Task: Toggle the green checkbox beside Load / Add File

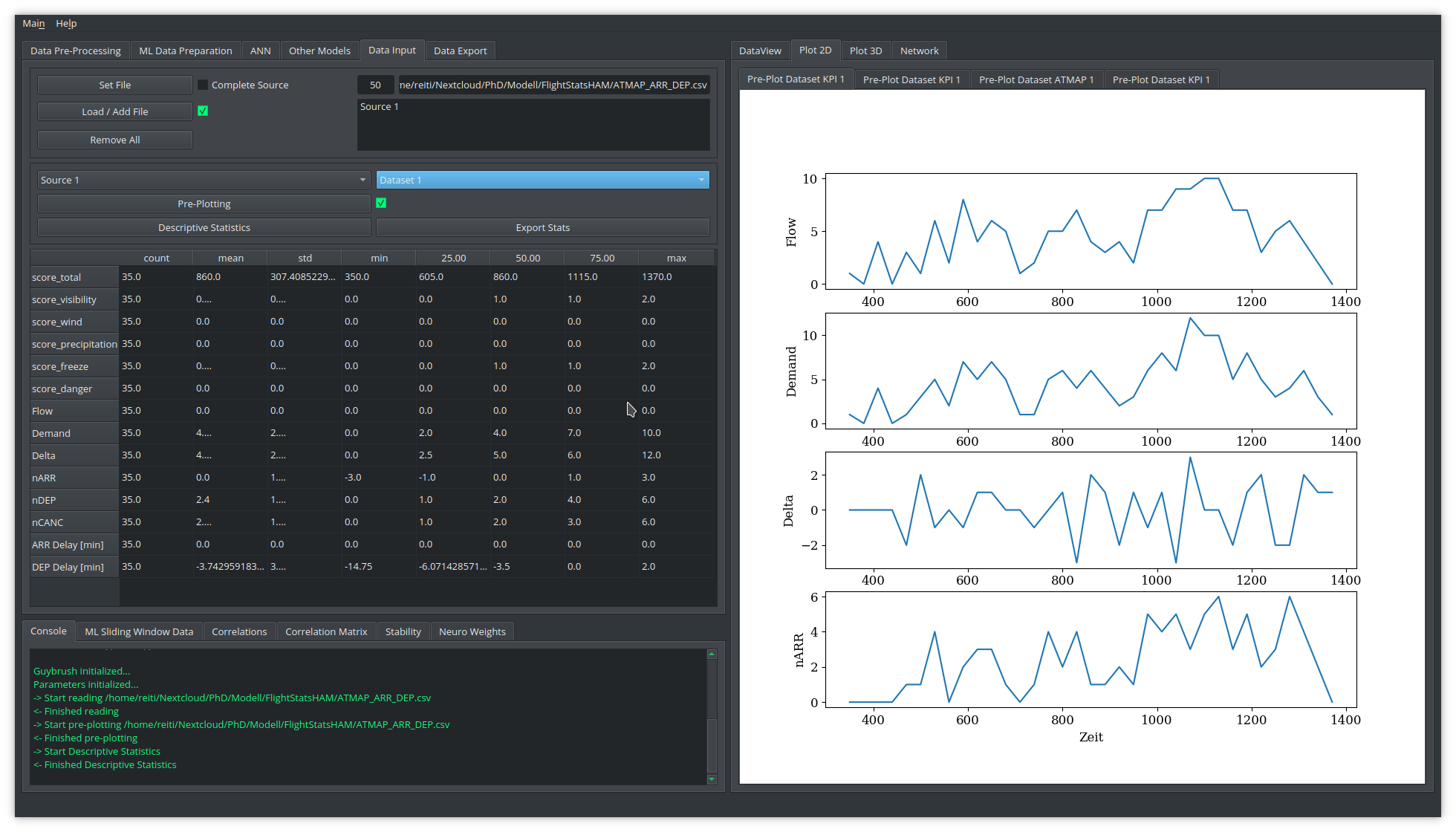Action: pyautogui.click(x=203, y=111)
